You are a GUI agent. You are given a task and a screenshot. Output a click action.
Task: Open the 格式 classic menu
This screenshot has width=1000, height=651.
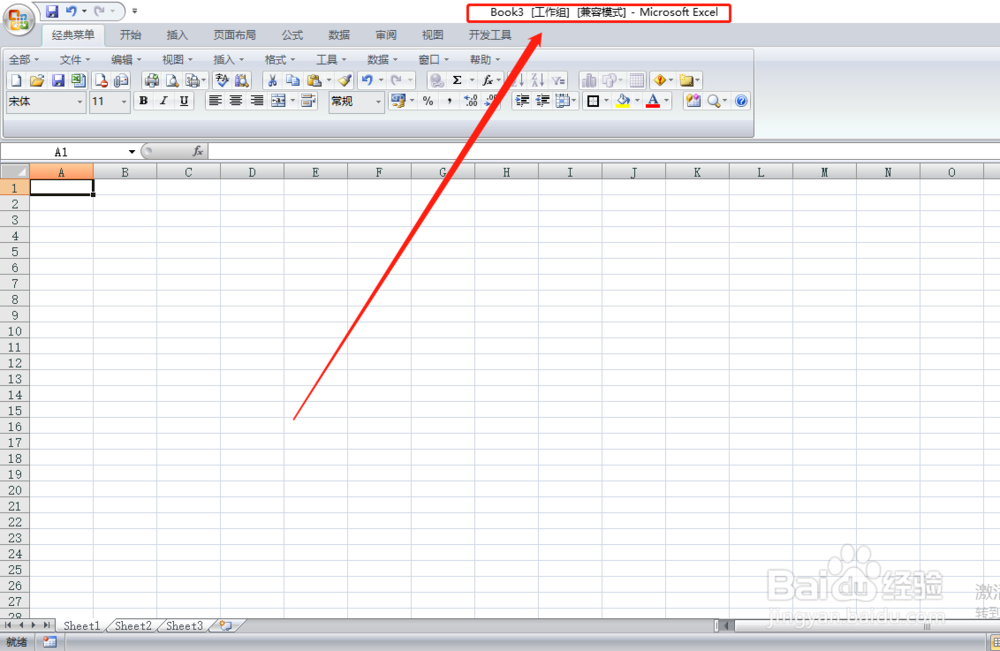tap(279, 60)
